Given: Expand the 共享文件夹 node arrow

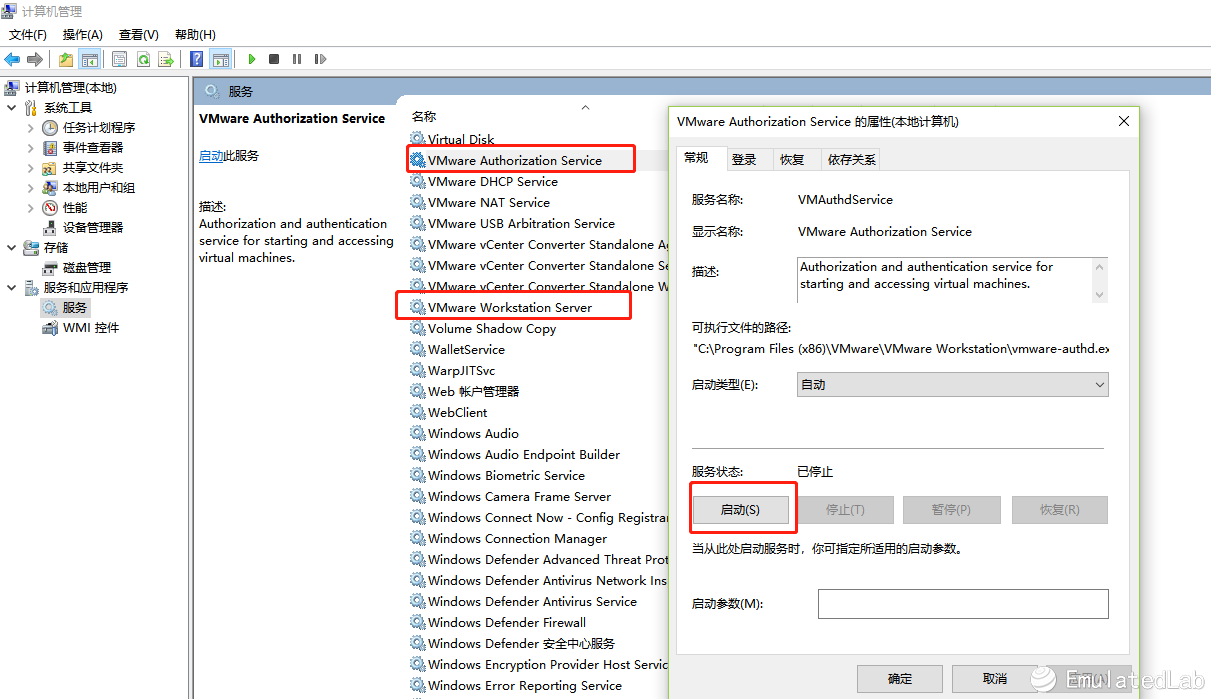Looking at the screenshot, I should coord(31,168).
